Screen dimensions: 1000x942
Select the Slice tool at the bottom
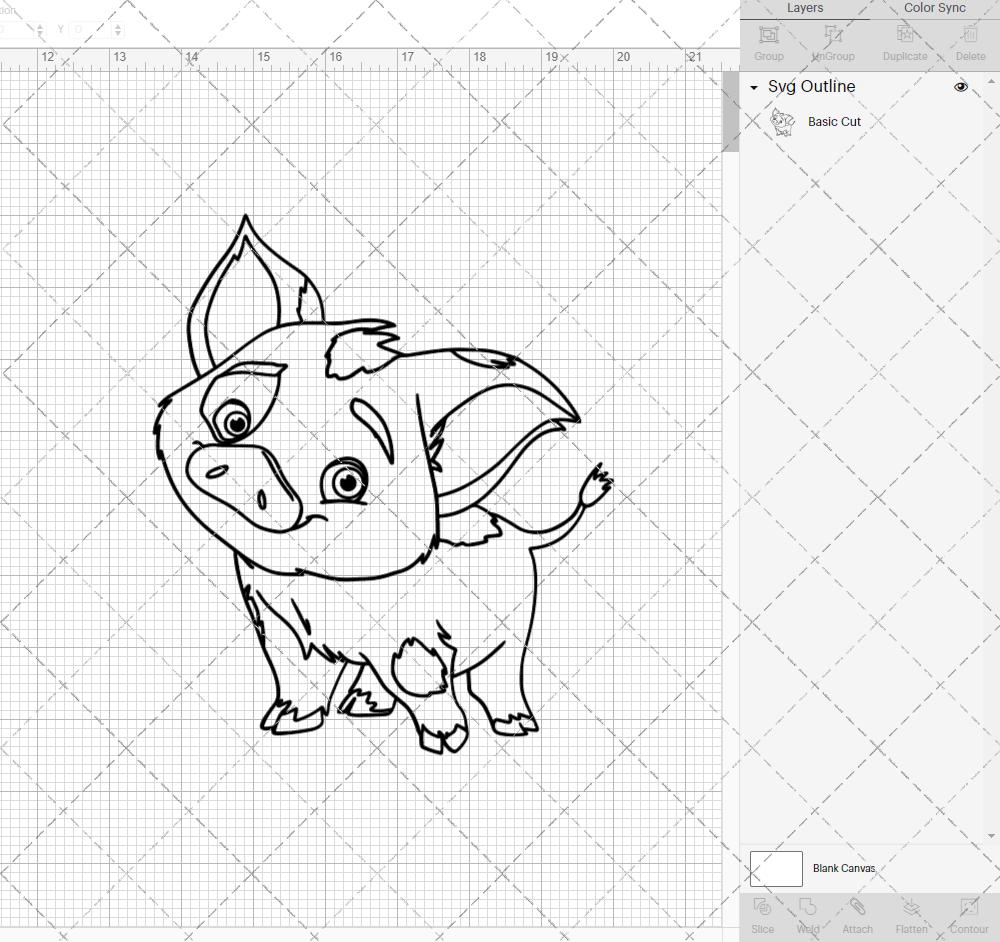[x=762, y=915]
